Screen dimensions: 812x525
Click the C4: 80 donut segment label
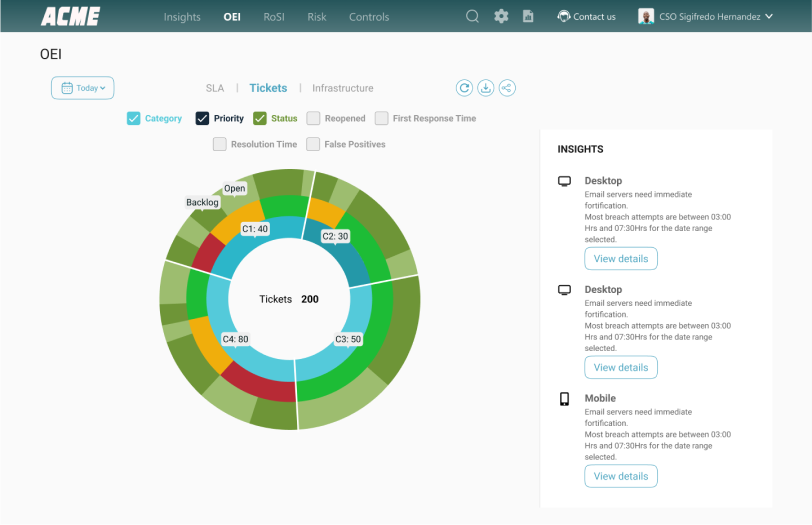(x=235, y=339)
